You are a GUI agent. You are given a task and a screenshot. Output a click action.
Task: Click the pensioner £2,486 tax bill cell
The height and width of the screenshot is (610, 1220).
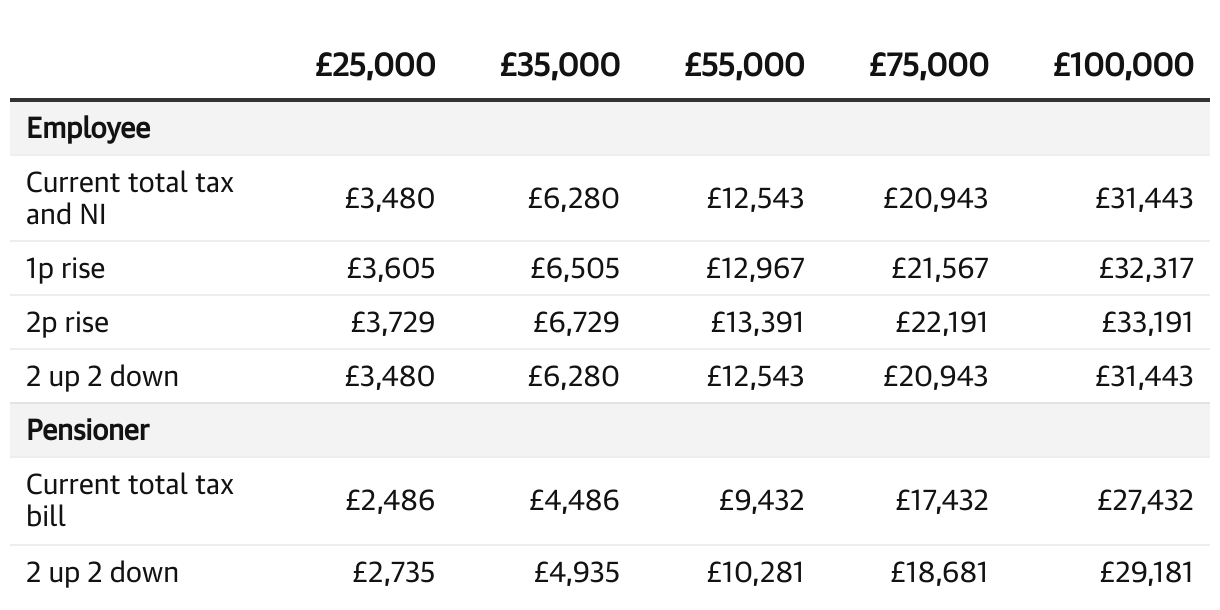click(x=391, y=500)
